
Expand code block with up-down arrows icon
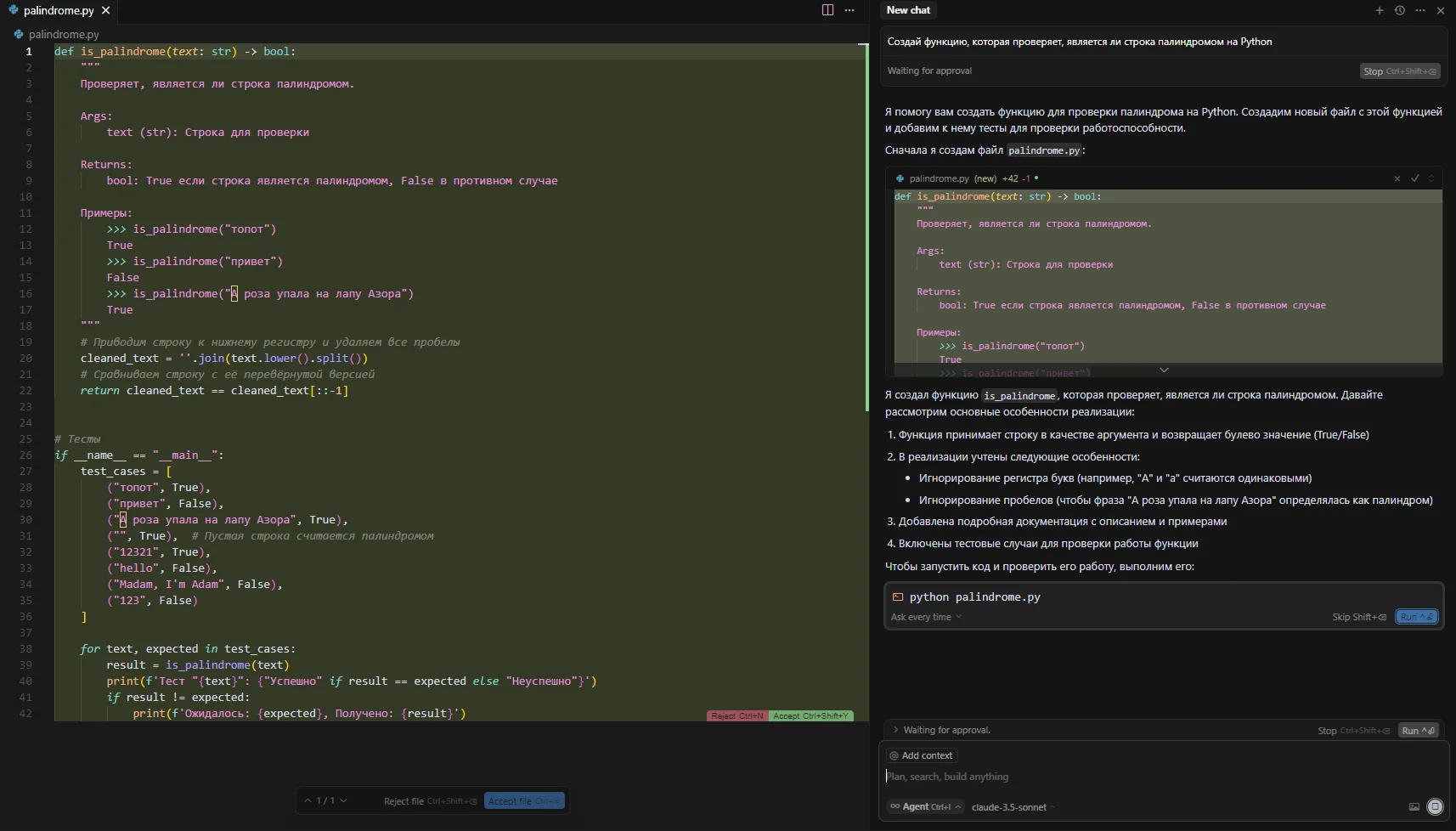1431,178
